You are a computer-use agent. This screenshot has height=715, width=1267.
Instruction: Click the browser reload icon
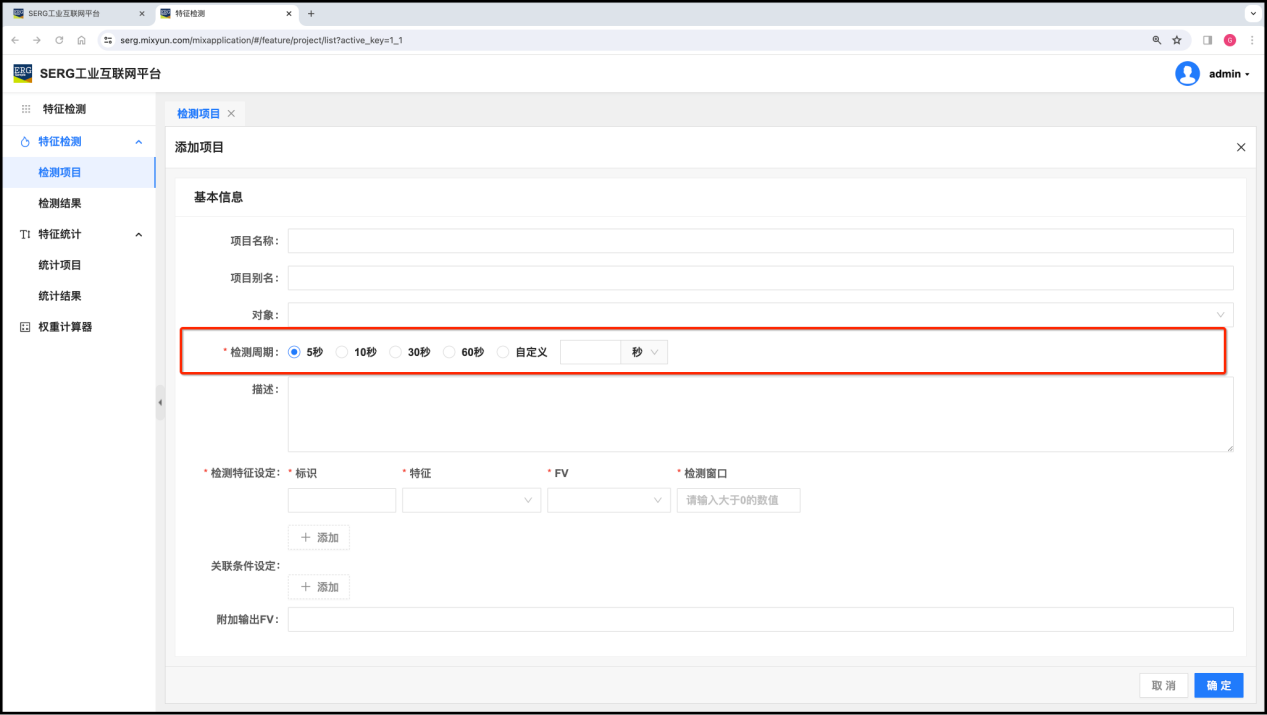[59, 40]
